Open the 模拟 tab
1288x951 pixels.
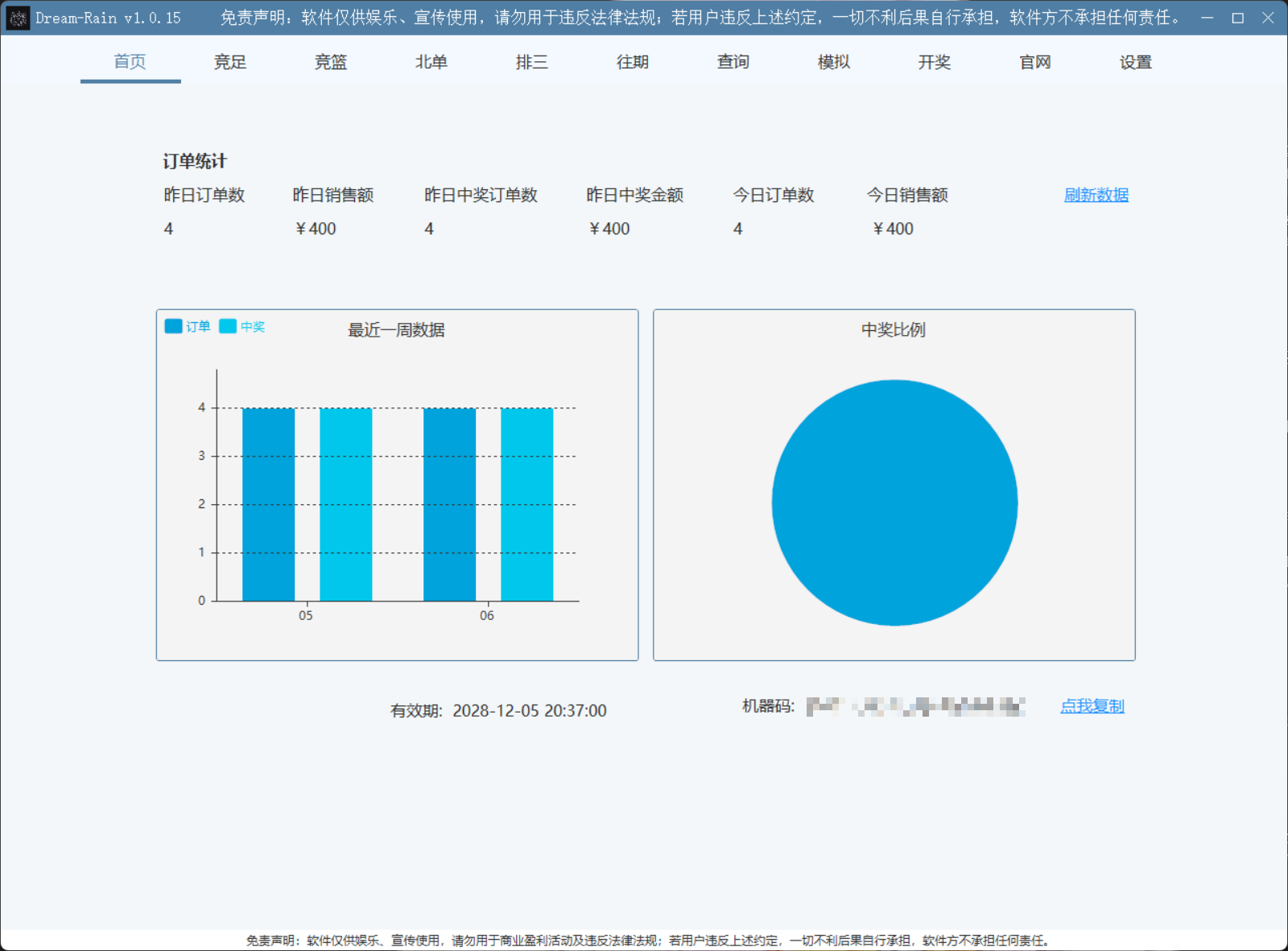834,62
